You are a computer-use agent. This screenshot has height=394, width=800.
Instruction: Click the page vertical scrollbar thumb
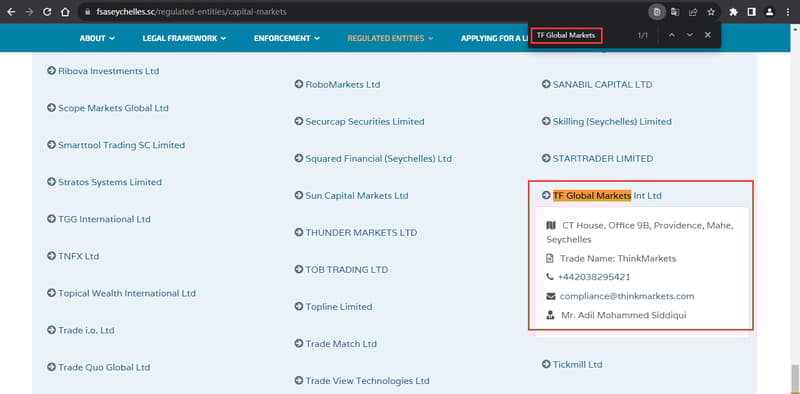point(795,378)
